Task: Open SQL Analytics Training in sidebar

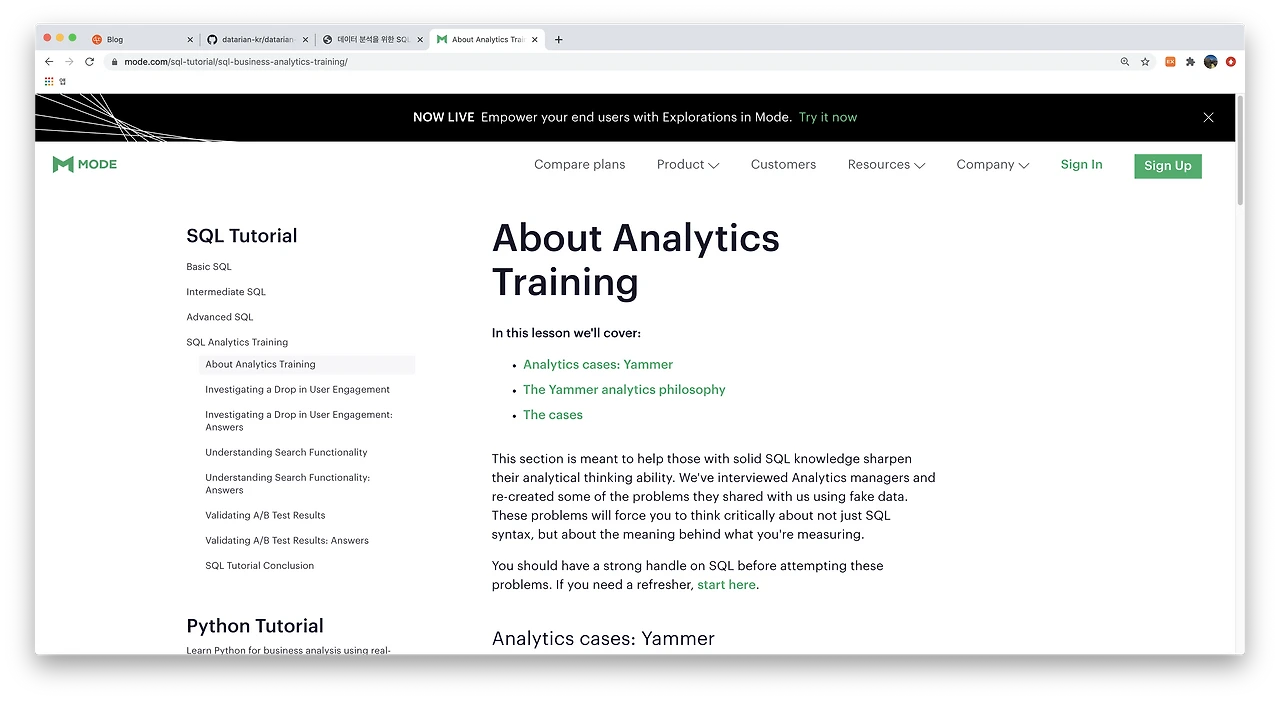Action: click(x=237, y=342)
